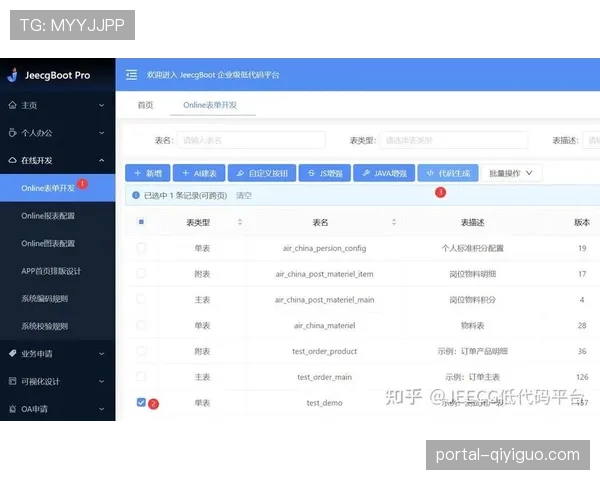Viewport: 600px width, 480px height.
Task: Open Online表单开发 sidebar item
Action: click(57, 188)
